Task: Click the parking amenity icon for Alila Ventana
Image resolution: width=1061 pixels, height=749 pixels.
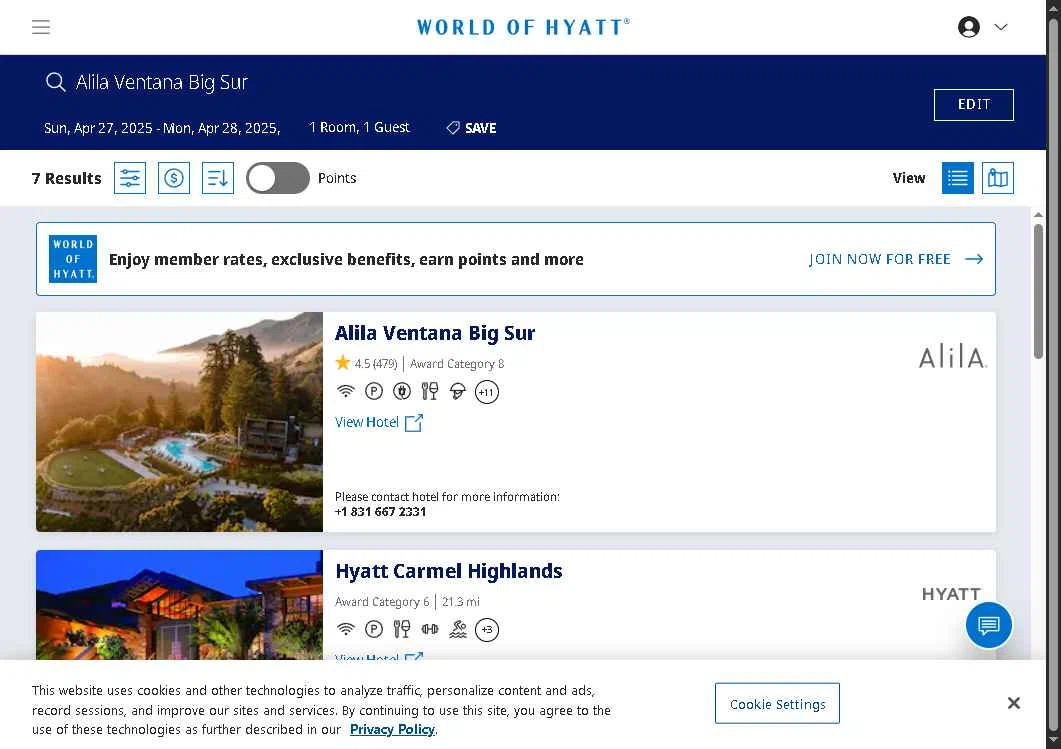Action: pyautogui.click(x=374, y=391)
